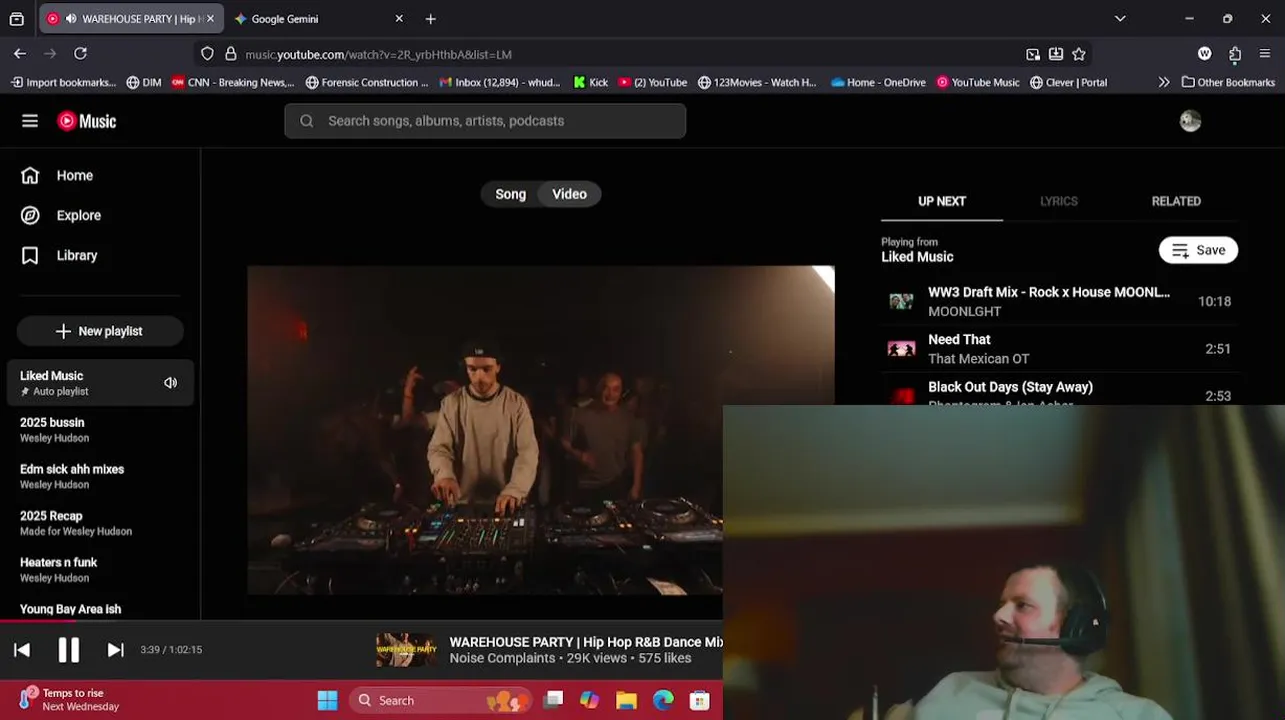The width and height of the screenshot is (1285, 720).
Task: Select the RELATED tab
Action: pos(1176,201)
